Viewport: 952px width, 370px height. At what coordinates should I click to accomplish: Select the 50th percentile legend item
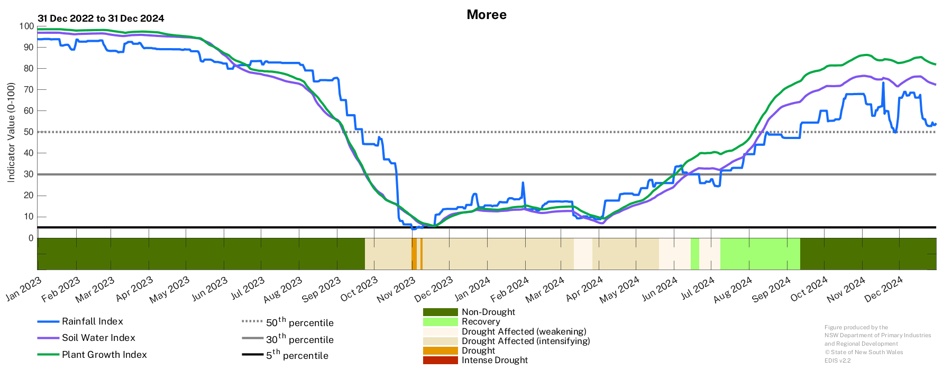tap(287, 322)
